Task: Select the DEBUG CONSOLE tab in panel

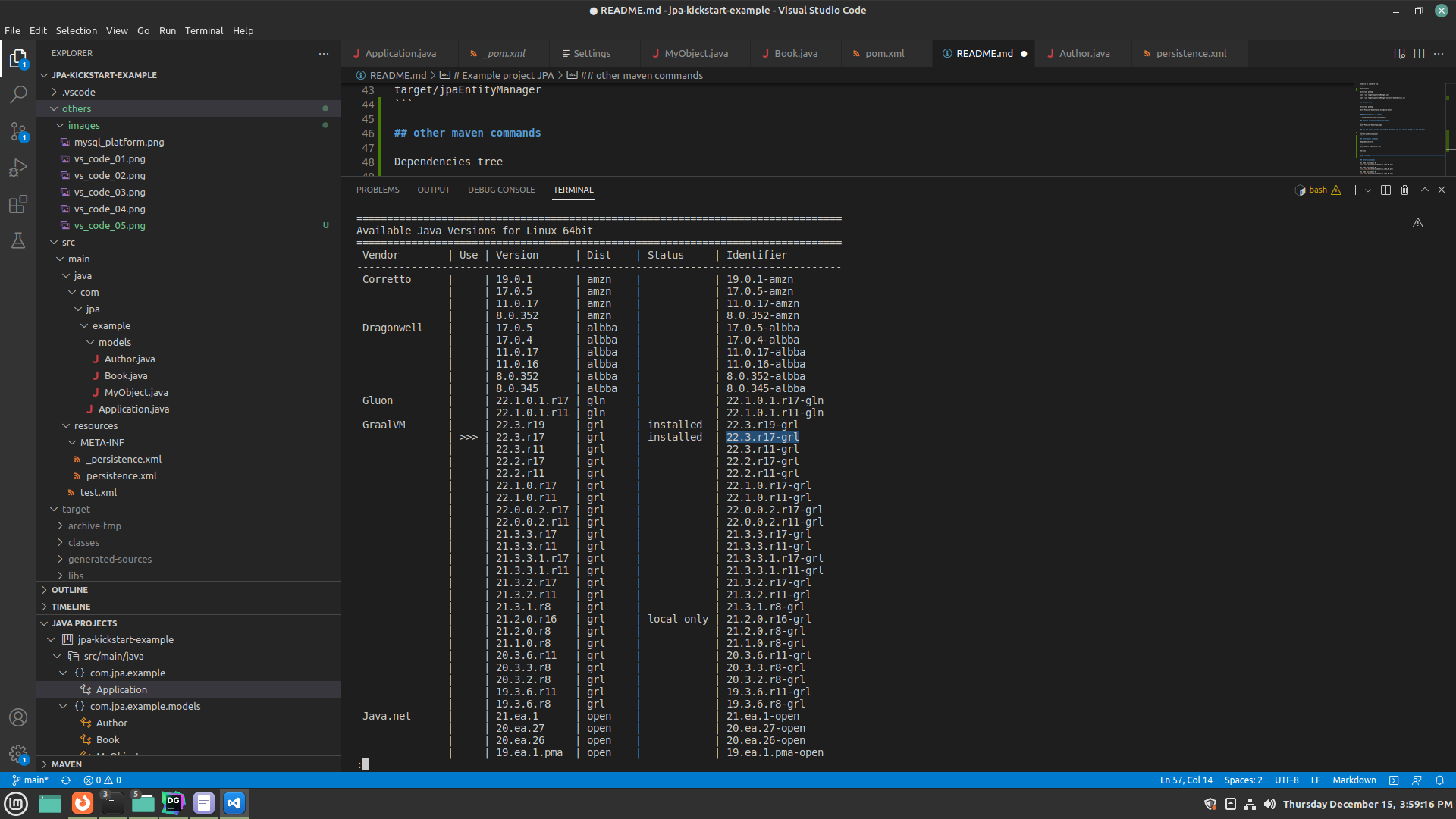Action: tap(500, 189)
